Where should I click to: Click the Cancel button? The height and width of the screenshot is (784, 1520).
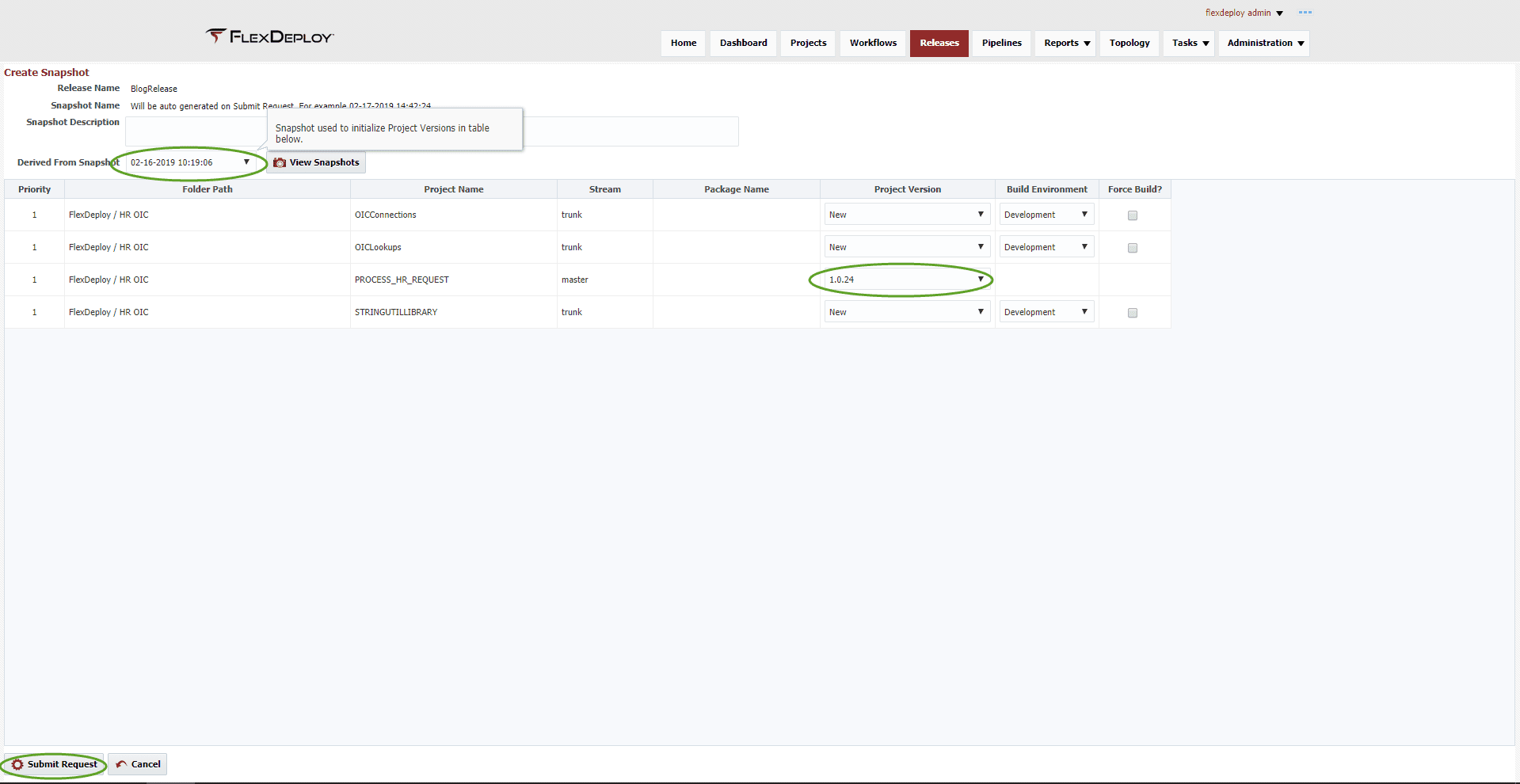[x=138, y=764]
